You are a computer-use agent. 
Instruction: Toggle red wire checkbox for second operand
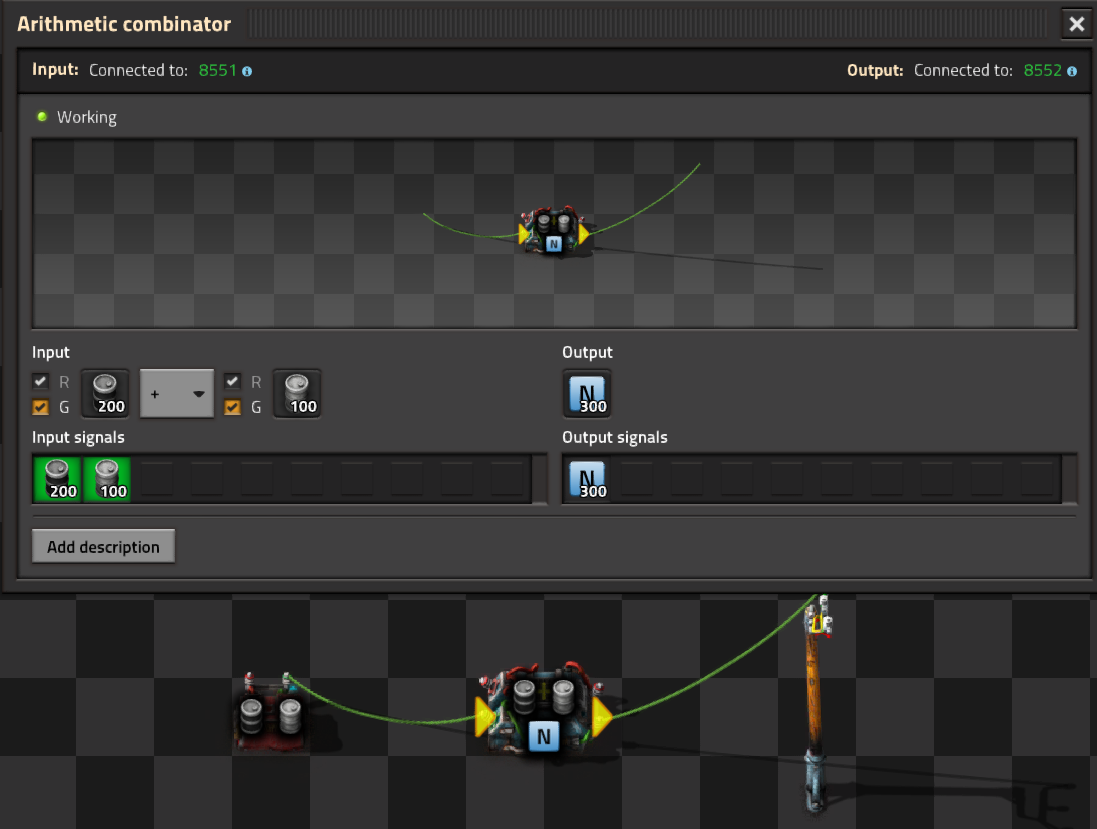click(232, 381)
